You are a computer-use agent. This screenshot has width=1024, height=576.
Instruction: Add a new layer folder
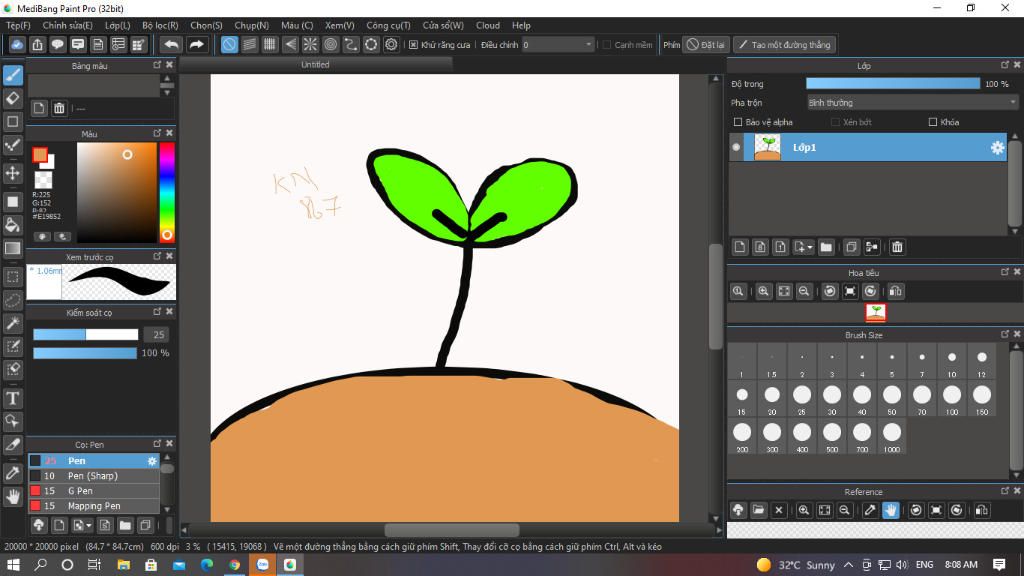826,247
